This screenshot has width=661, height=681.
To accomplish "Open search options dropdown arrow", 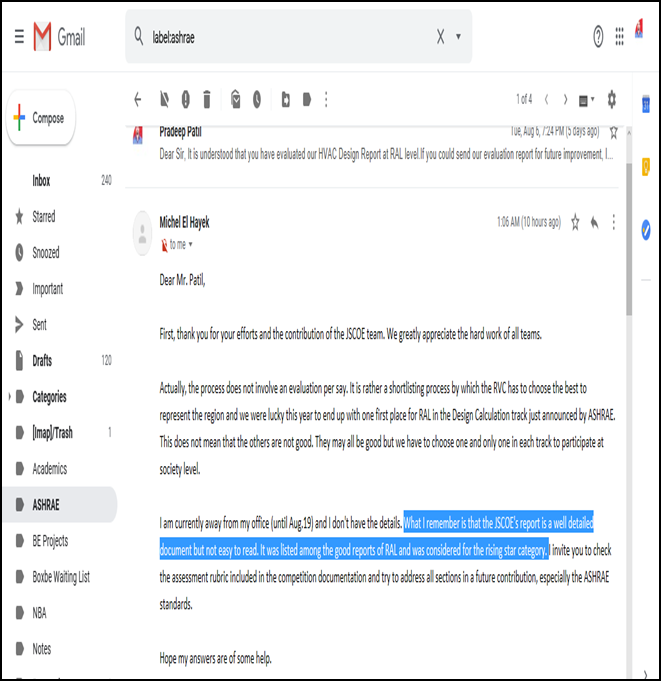I will [458, 36].
